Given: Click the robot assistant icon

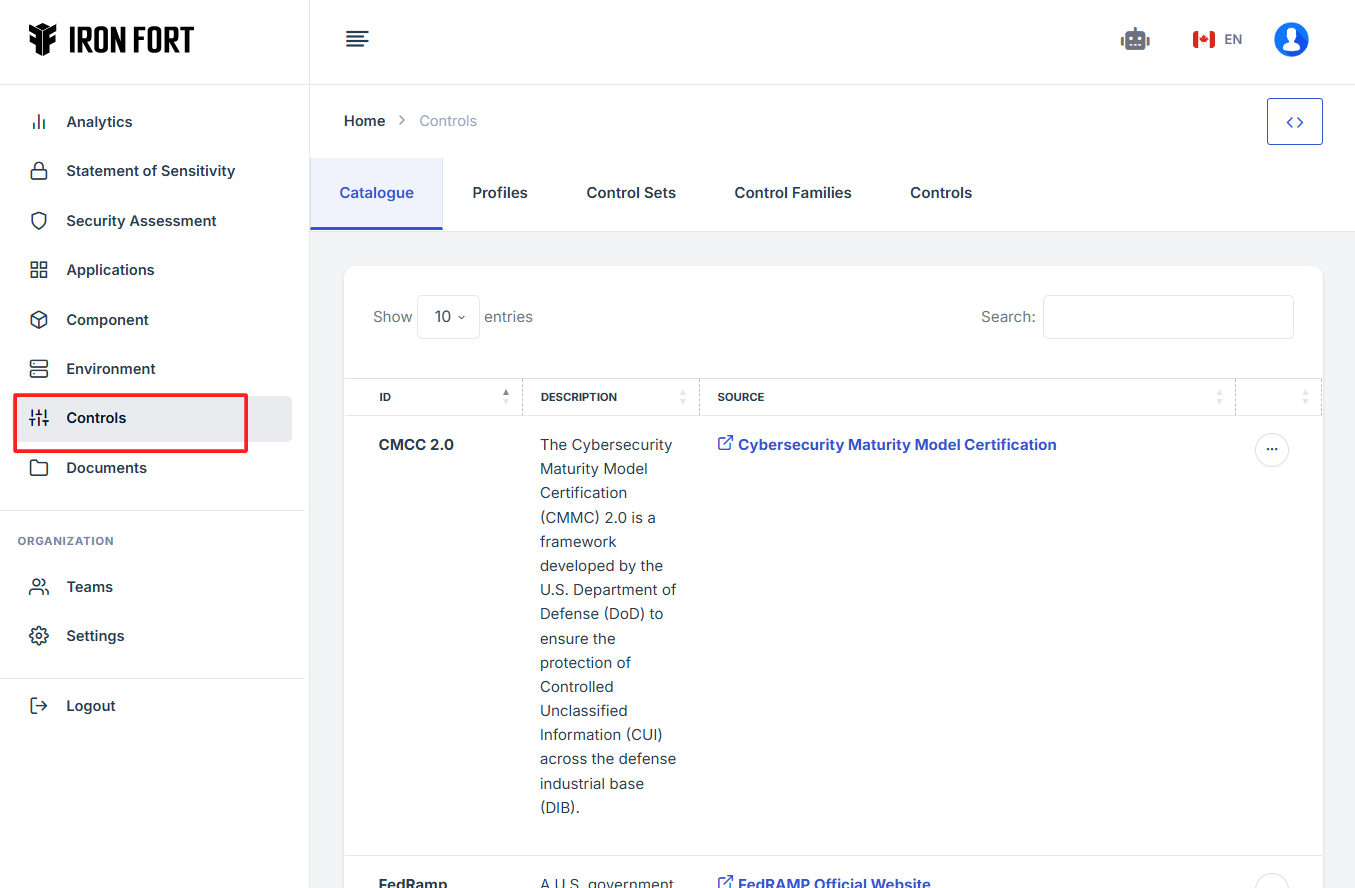Looking at the screenshot, I should click(1135, 40).
